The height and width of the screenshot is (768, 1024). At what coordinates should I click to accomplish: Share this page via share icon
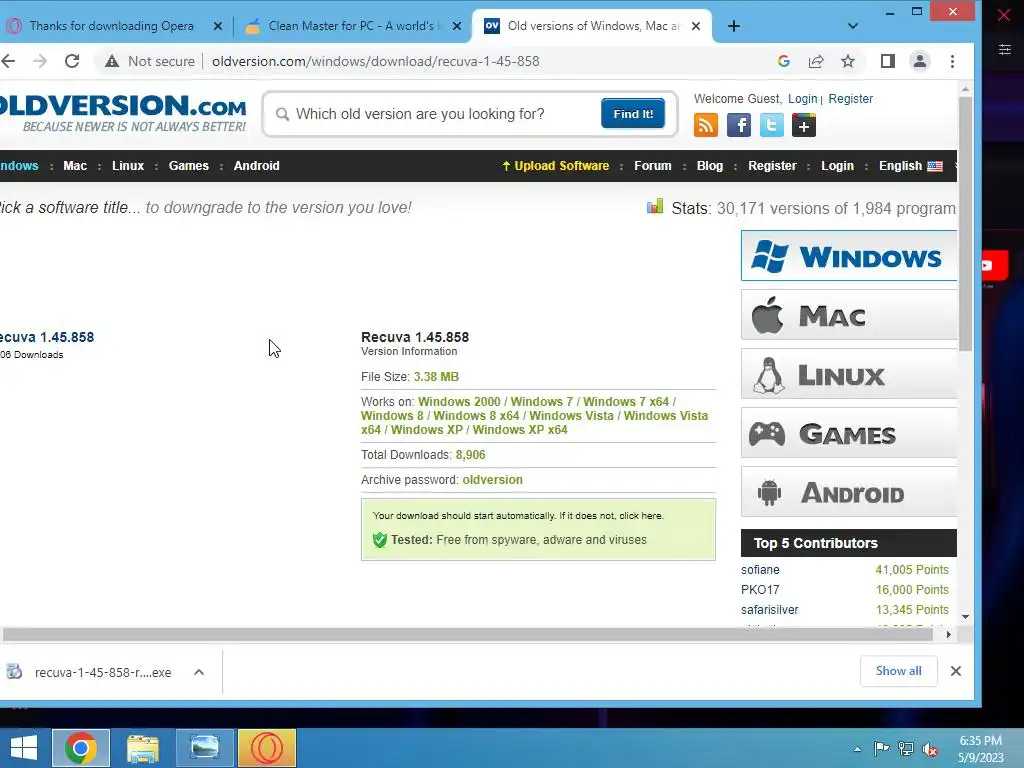click(816, 61)
